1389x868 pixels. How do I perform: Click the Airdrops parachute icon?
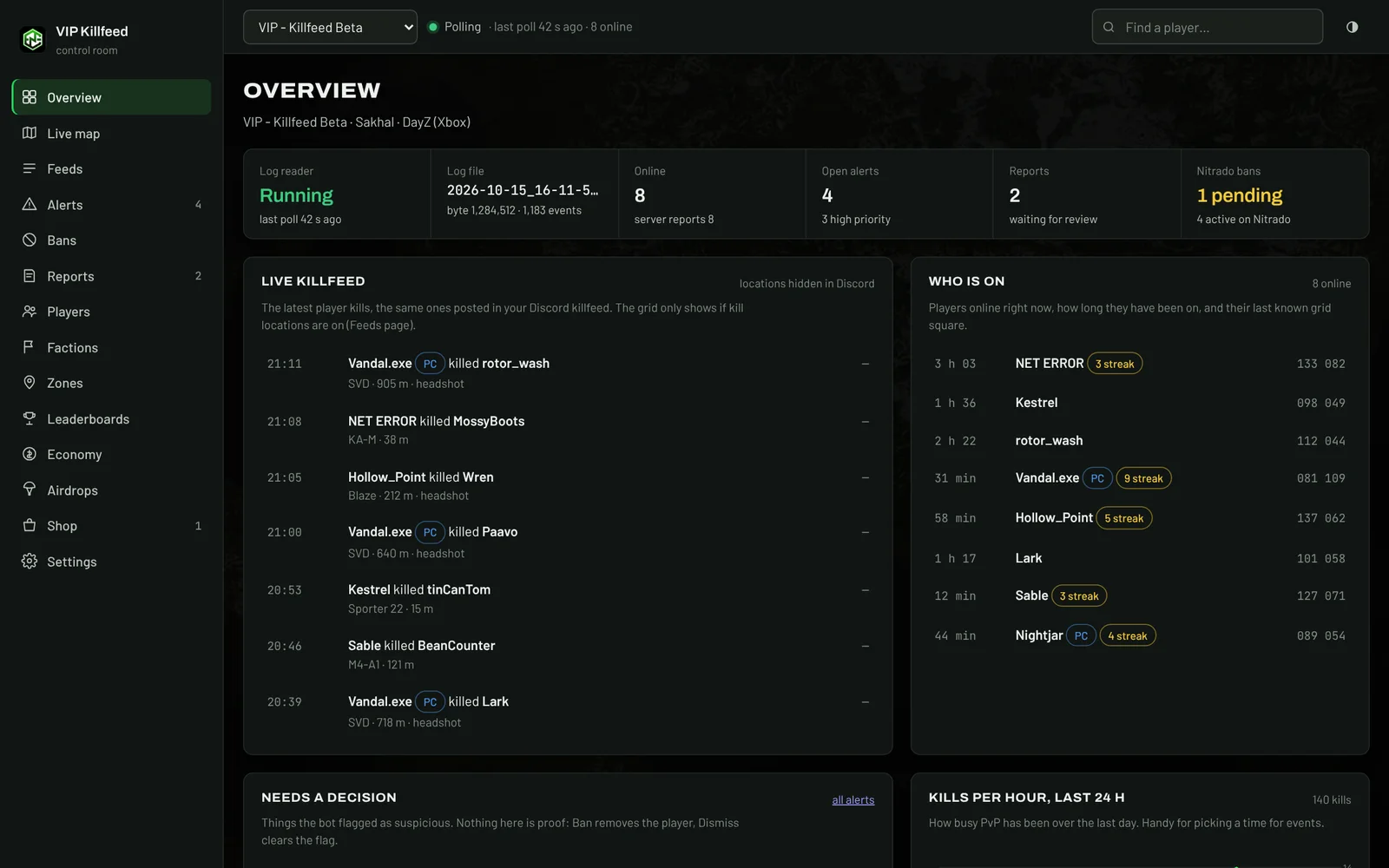pyautogui.click(x=30, y=490)
